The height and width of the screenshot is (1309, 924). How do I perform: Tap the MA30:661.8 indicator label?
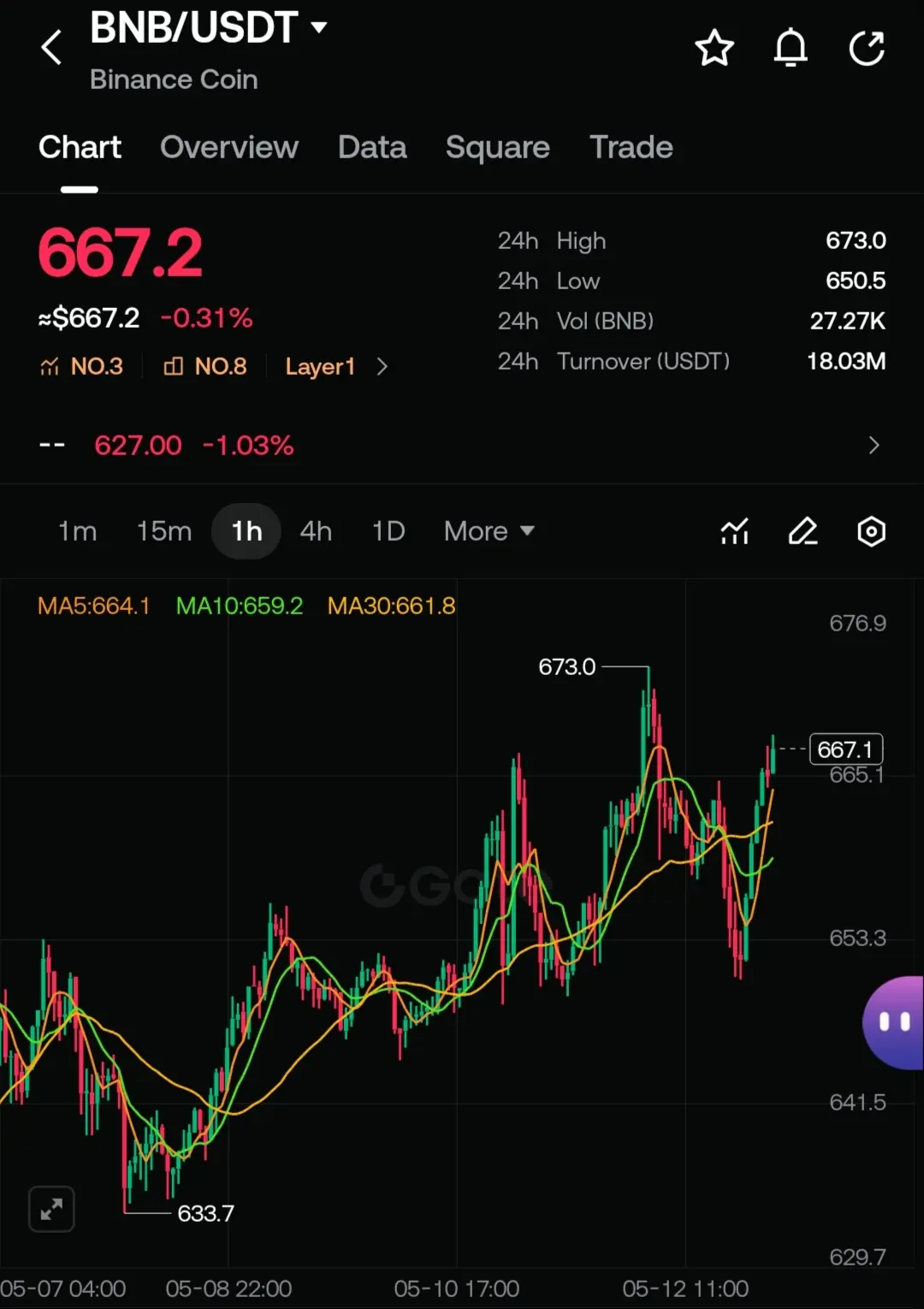point(392,606)
